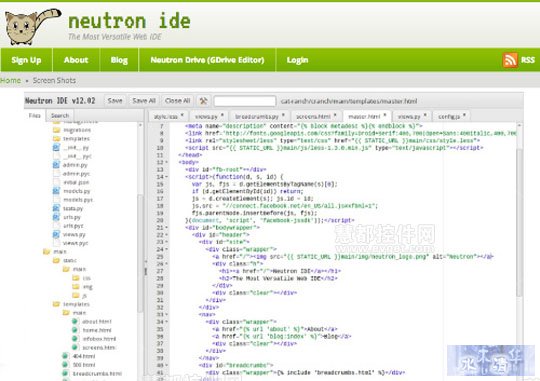This screenshot has width=540, height=381.
Task: Click the Python icon beside admin.py
Action: point(56,165)
